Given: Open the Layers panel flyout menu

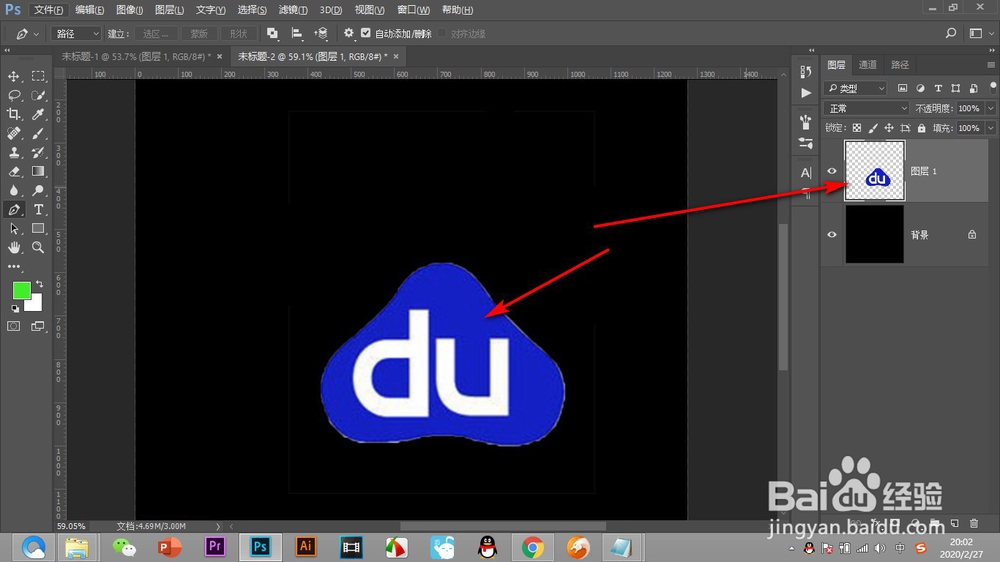Looking at the screenshot, I should [990, 65].
